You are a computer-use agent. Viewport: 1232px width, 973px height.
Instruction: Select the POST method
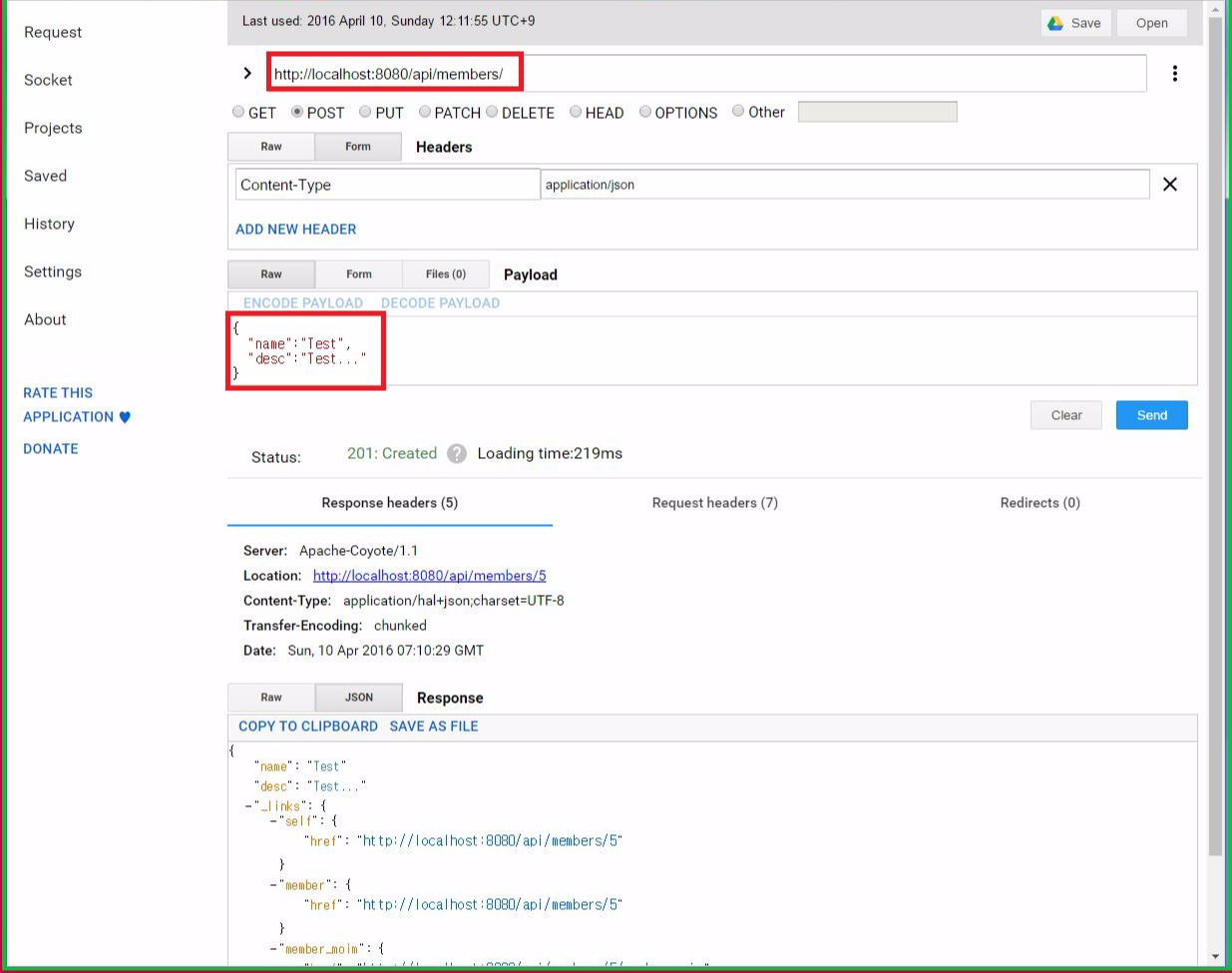point(297,112)
